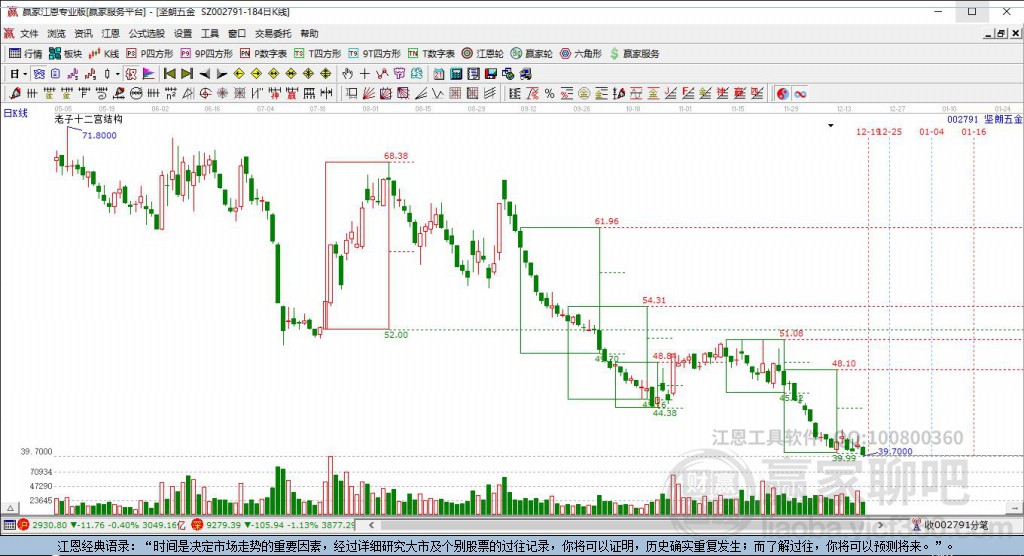Click the green 9279.39 index status text

[x=223, y=525]
